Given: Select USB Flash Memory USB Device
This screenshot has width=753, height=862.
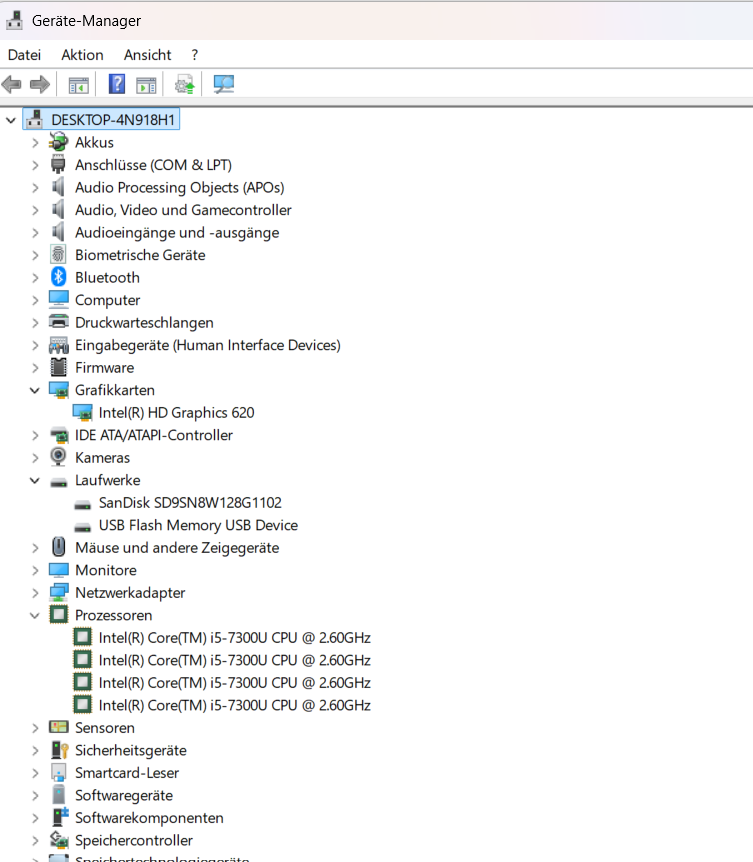Looking at the screenshot, I should click(x=198, y=525).
